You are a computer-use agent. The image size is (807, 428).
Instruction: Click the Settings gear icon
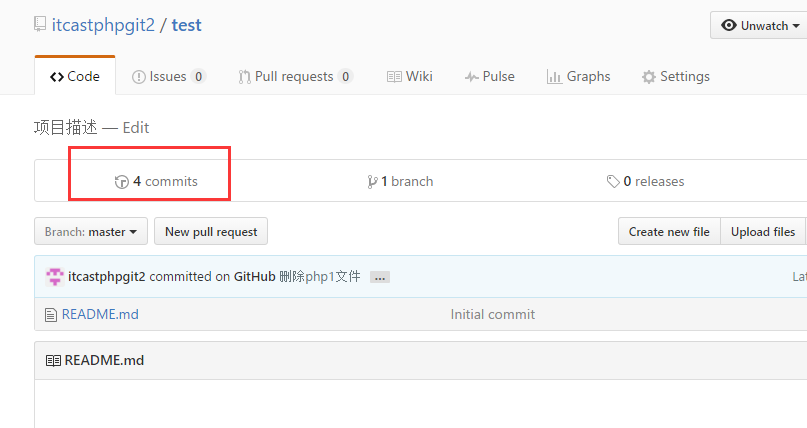click(x=648, y=77)
